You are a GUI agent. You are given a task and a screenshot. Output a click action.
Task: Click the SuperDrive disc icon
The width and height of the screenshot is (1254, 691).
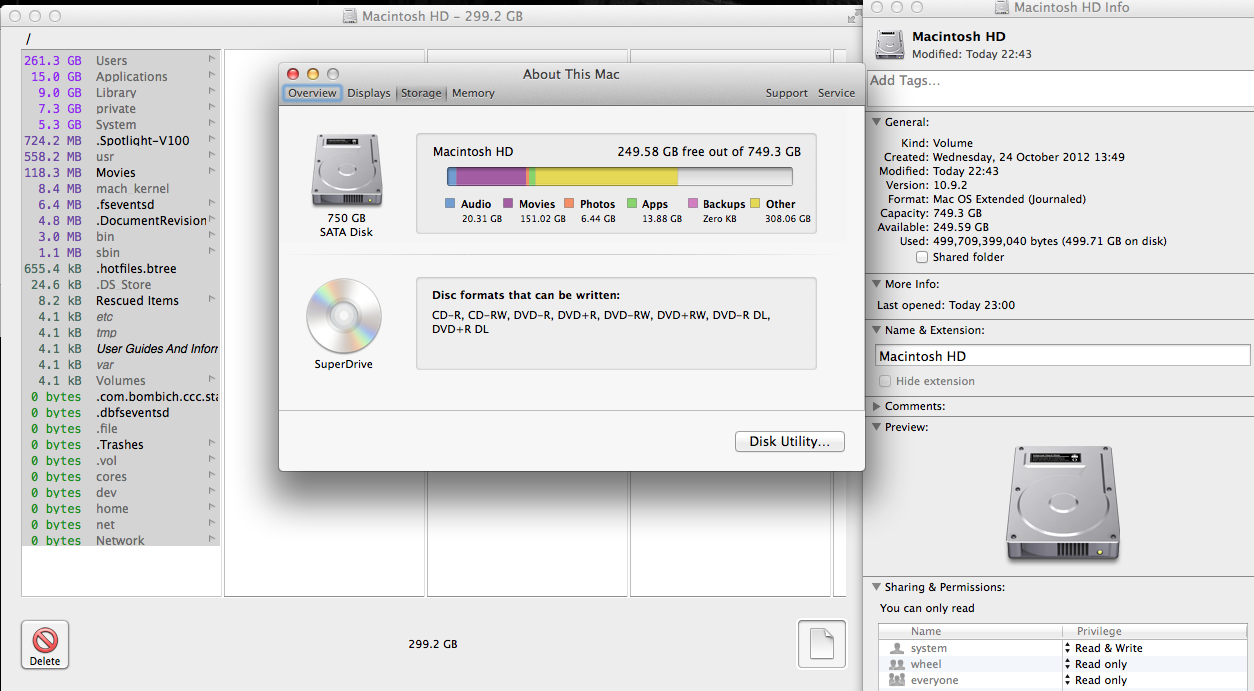click(344, 316)
